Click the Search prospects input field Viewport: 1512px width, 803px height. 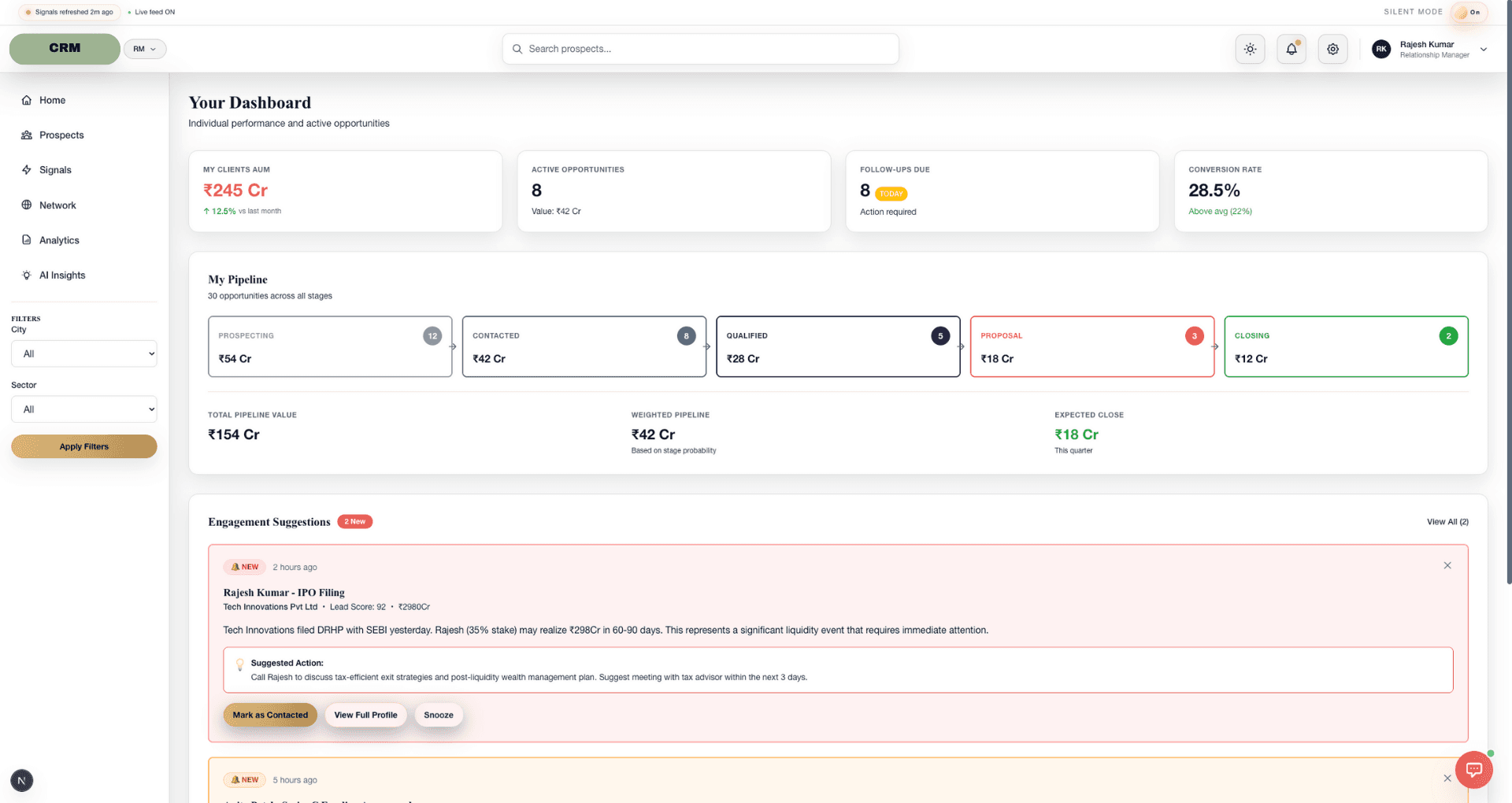[699, 48]
